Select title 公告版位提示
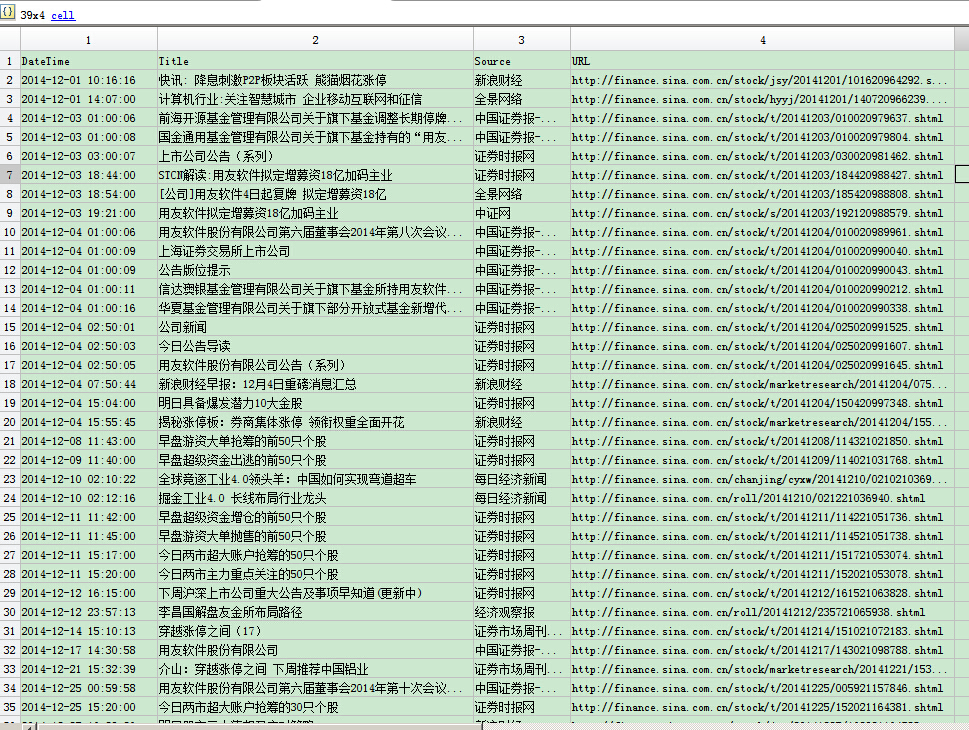Image resolution: width=969 pixels, height=730 pixels. click(x=315, y=270)
